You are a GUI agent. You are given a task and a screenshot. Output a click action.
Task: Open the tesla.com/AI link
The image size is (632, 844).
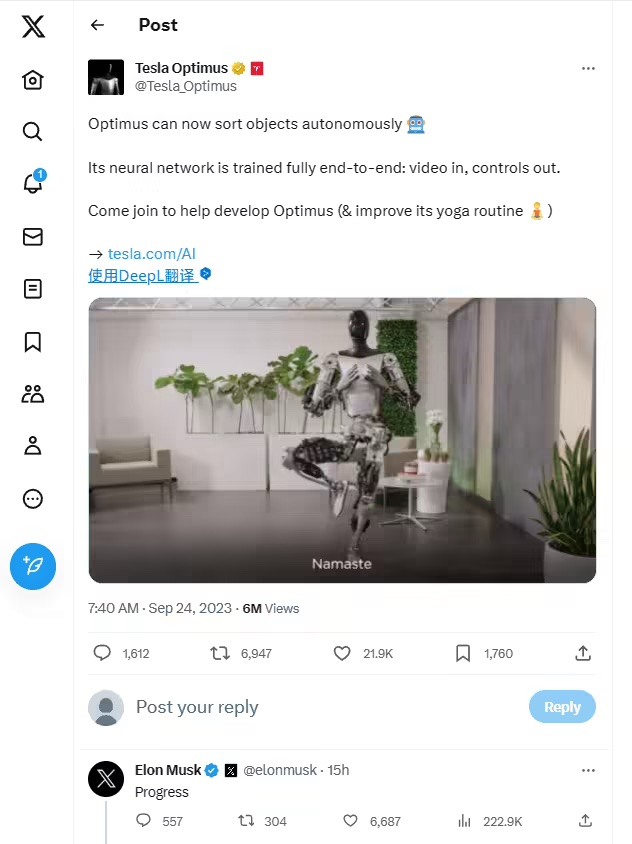point(152,254)
